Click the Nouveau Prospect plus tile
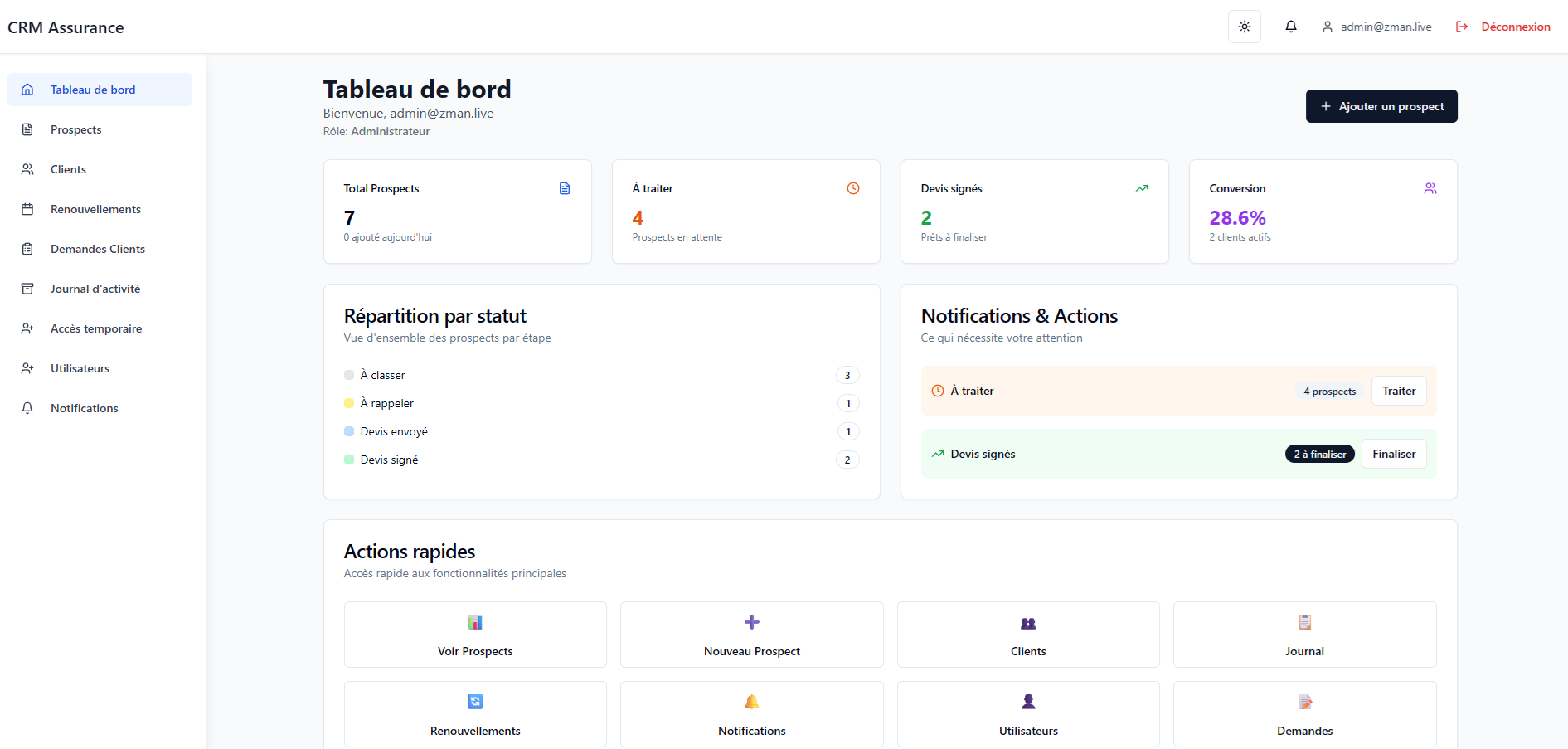The width and height of the screenshot is (1568, 749). (751, 635)
